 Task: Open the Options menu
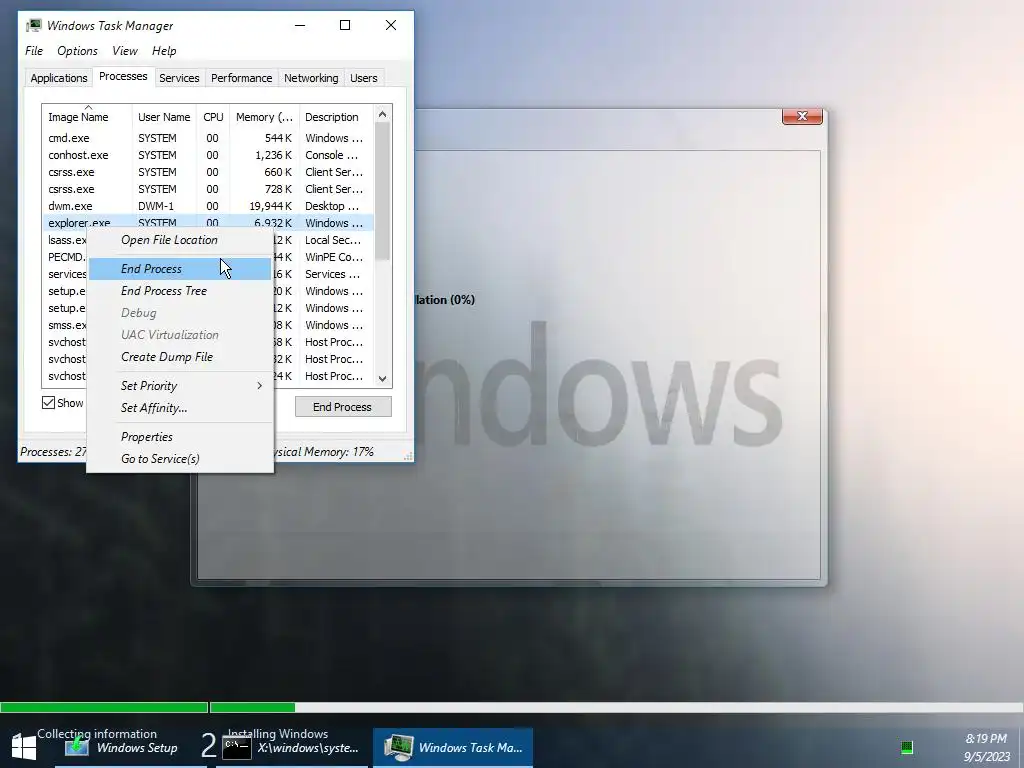77,51
